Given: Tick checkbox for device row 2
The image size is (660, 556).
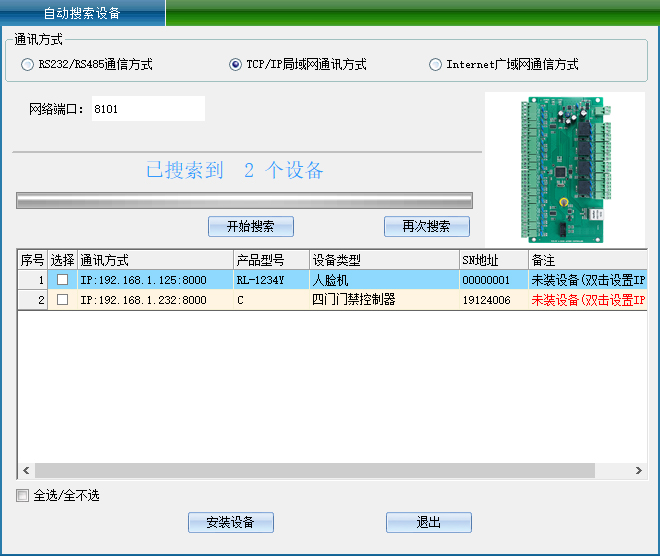Looking at the screenshot, I should (x=62, y=299).
